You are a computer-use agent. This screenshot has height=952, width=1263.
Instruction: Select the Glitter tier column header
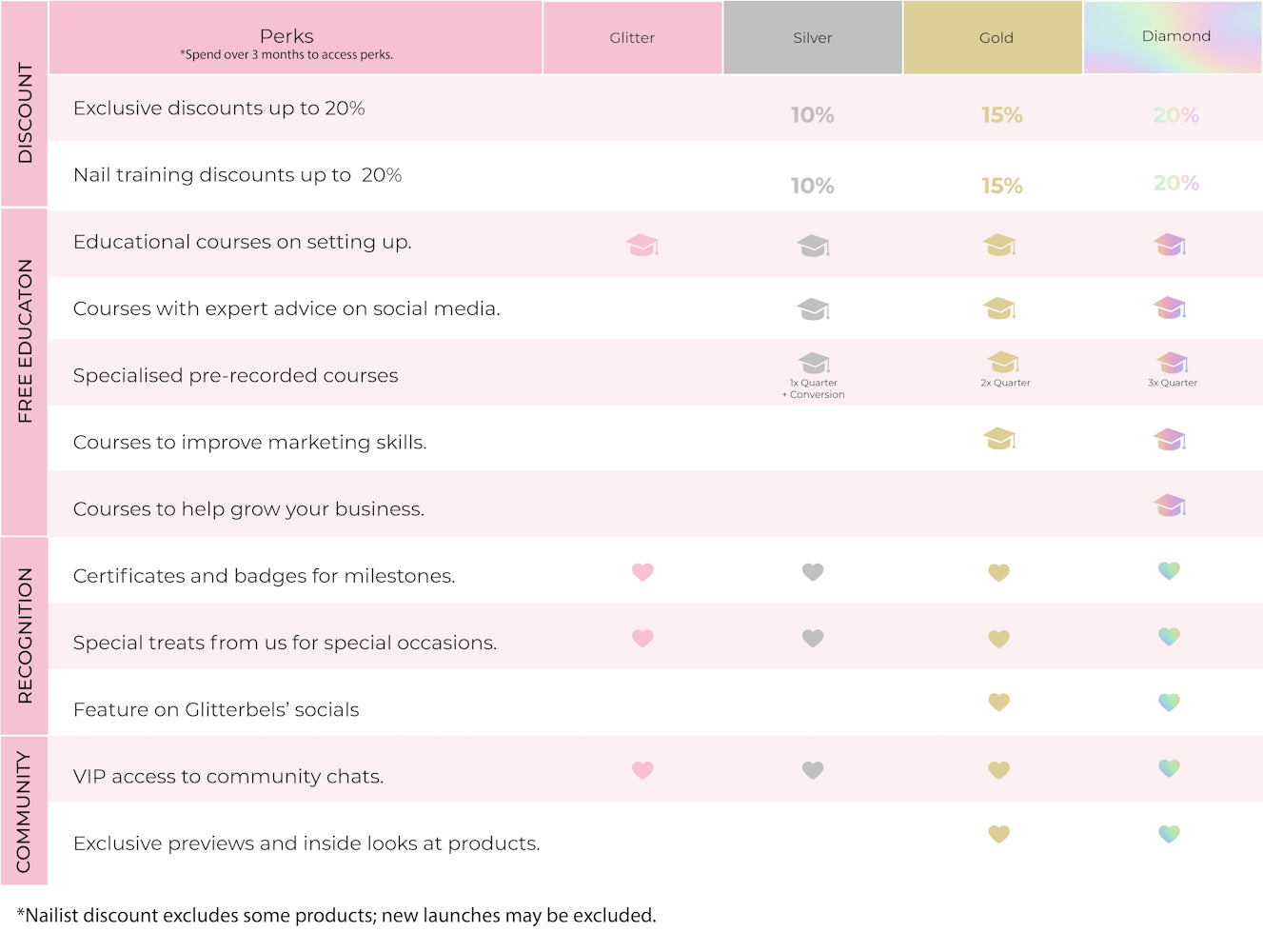[632, 38]
